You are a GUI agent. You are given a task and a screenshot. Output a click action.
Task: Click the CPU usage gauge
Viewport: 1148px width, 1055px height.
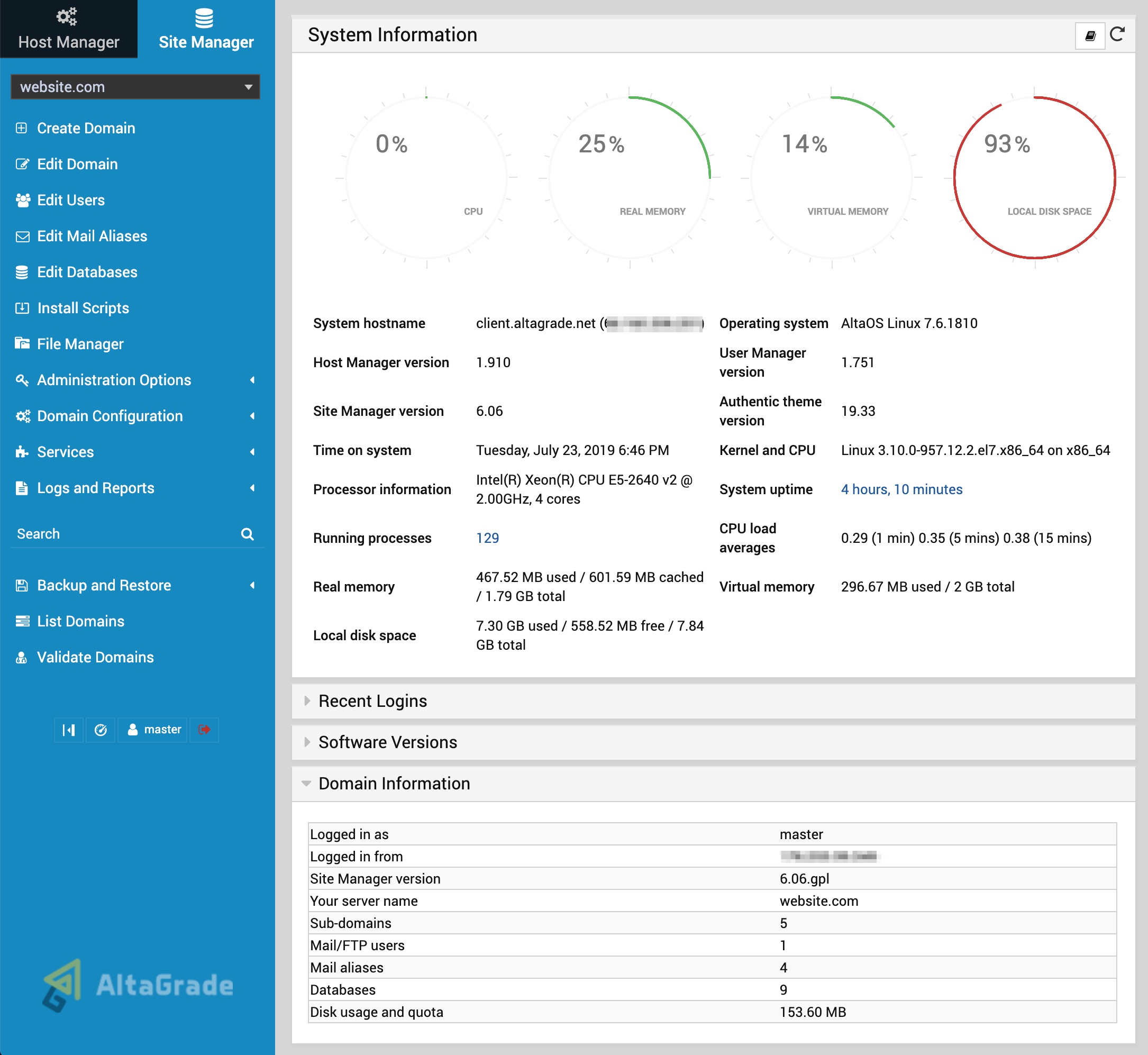[426, 178]
